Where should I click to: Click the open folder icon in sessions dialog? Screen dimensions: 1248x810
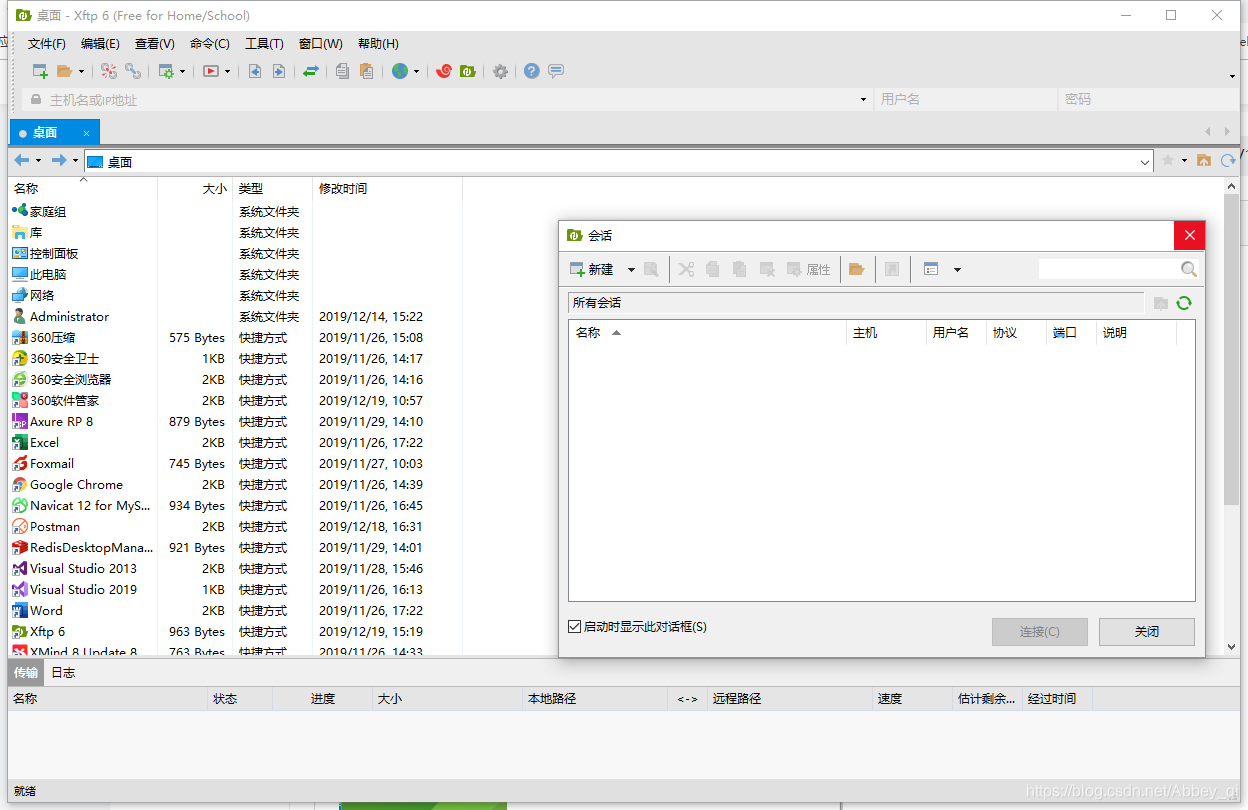(856, 269)
